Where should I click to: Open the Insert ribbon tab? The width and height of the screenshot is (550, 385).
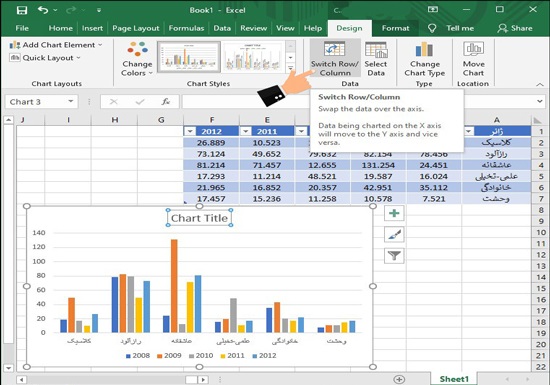[x=92, y=28]
